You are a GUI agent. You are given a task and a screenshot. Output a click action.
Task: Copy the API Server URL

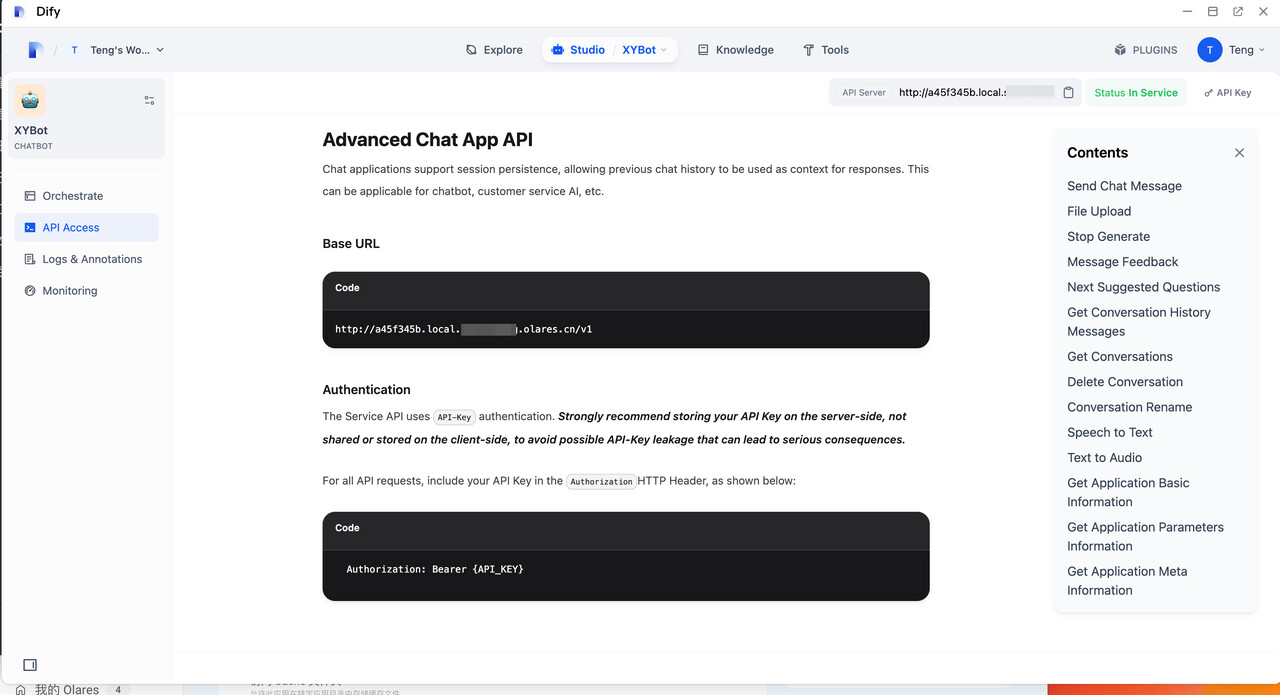(1068, 93)
